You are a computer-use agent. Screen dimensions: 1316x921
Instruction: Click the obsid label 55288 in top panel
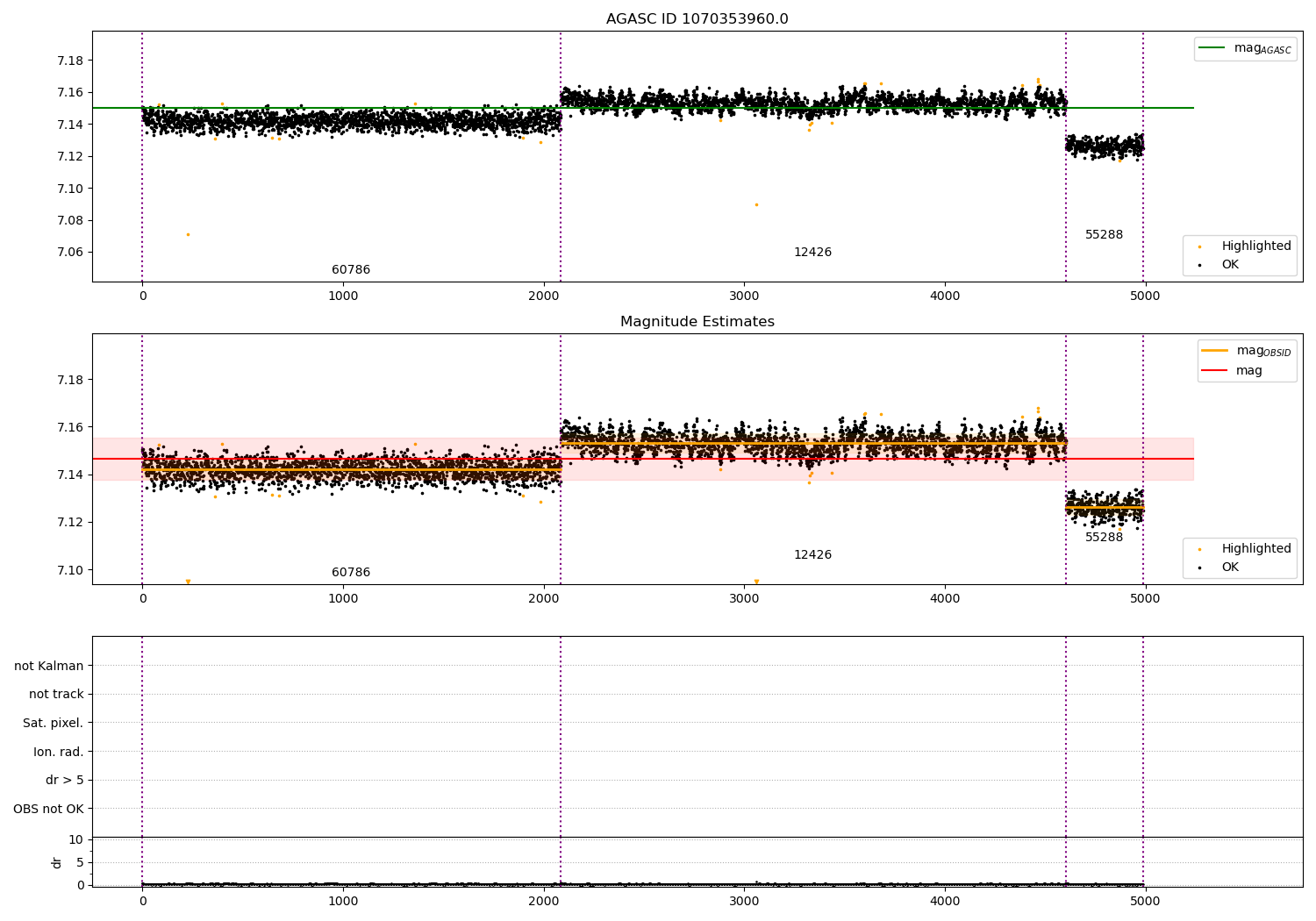(1104, 235)
